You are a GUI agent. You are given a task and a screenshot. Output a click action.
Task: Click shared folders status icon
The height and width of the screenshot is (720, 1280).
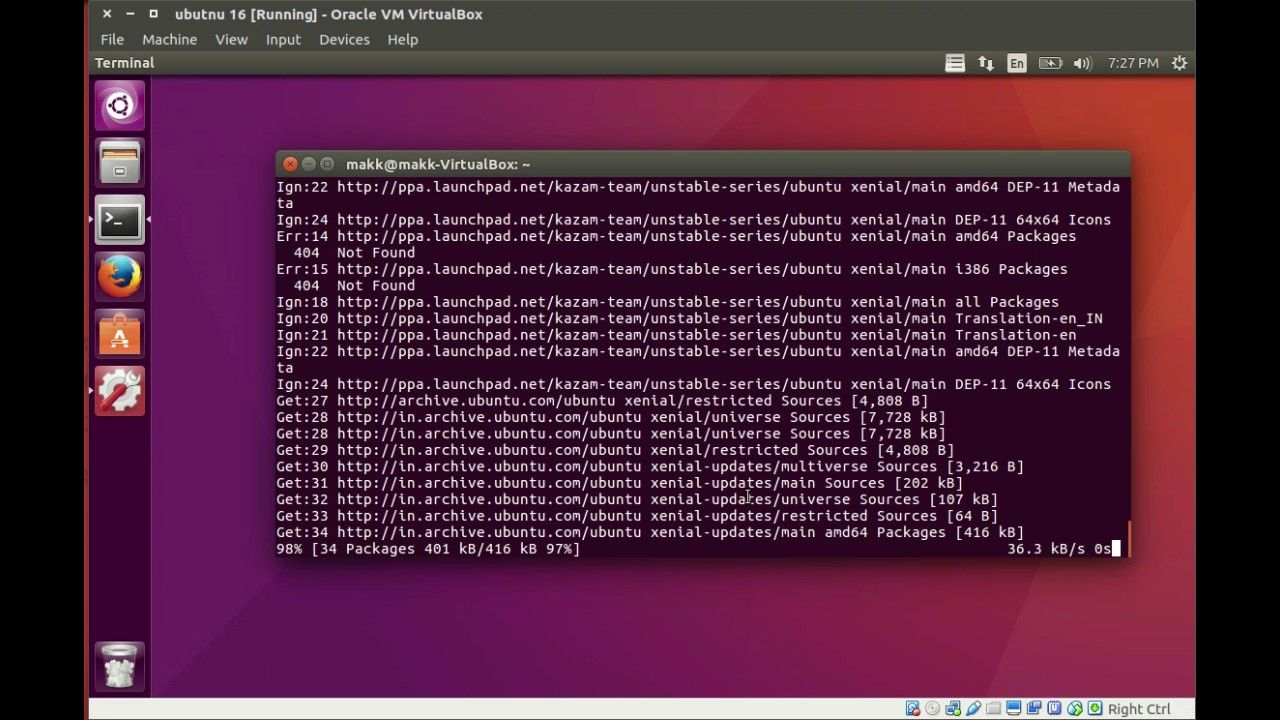994,709
